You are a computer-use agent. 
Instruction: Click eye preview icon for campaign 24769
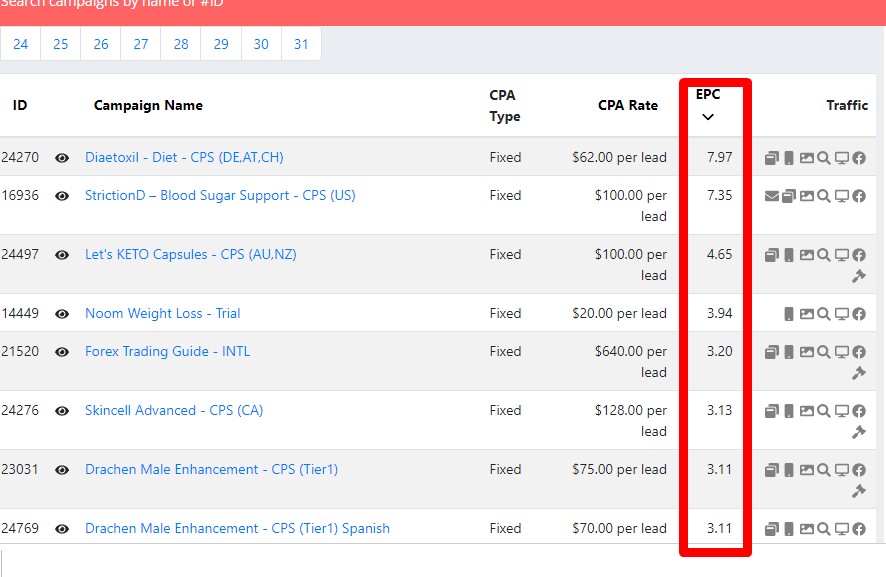point(62,529)
